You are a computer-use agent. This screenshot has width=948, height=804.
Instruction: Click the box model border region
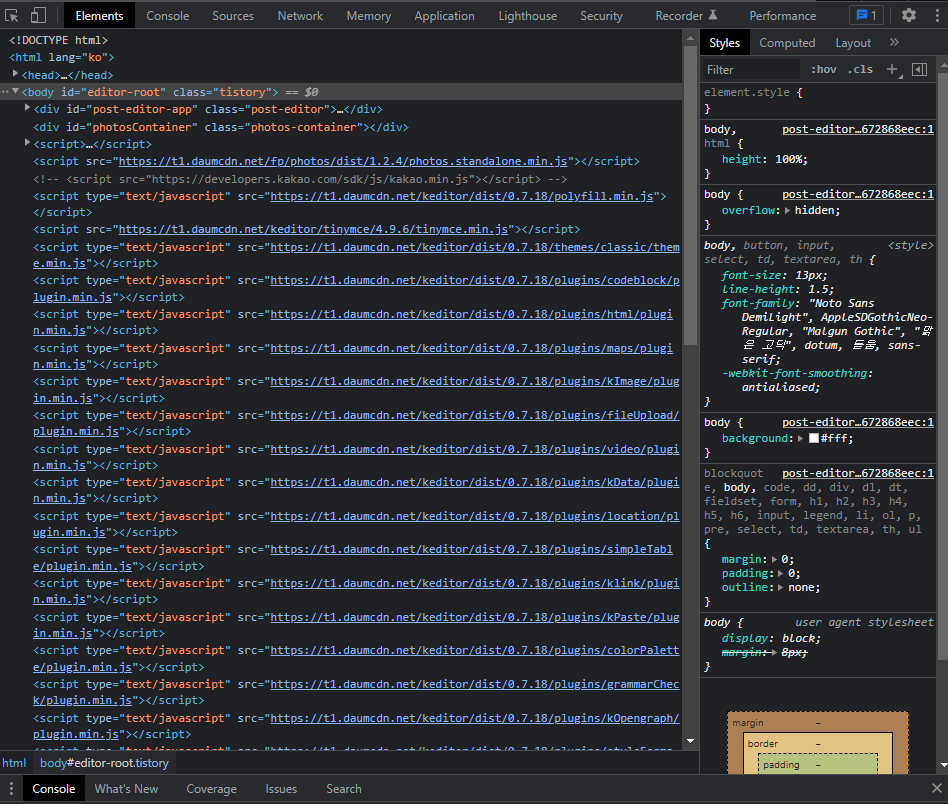(817, 744)
